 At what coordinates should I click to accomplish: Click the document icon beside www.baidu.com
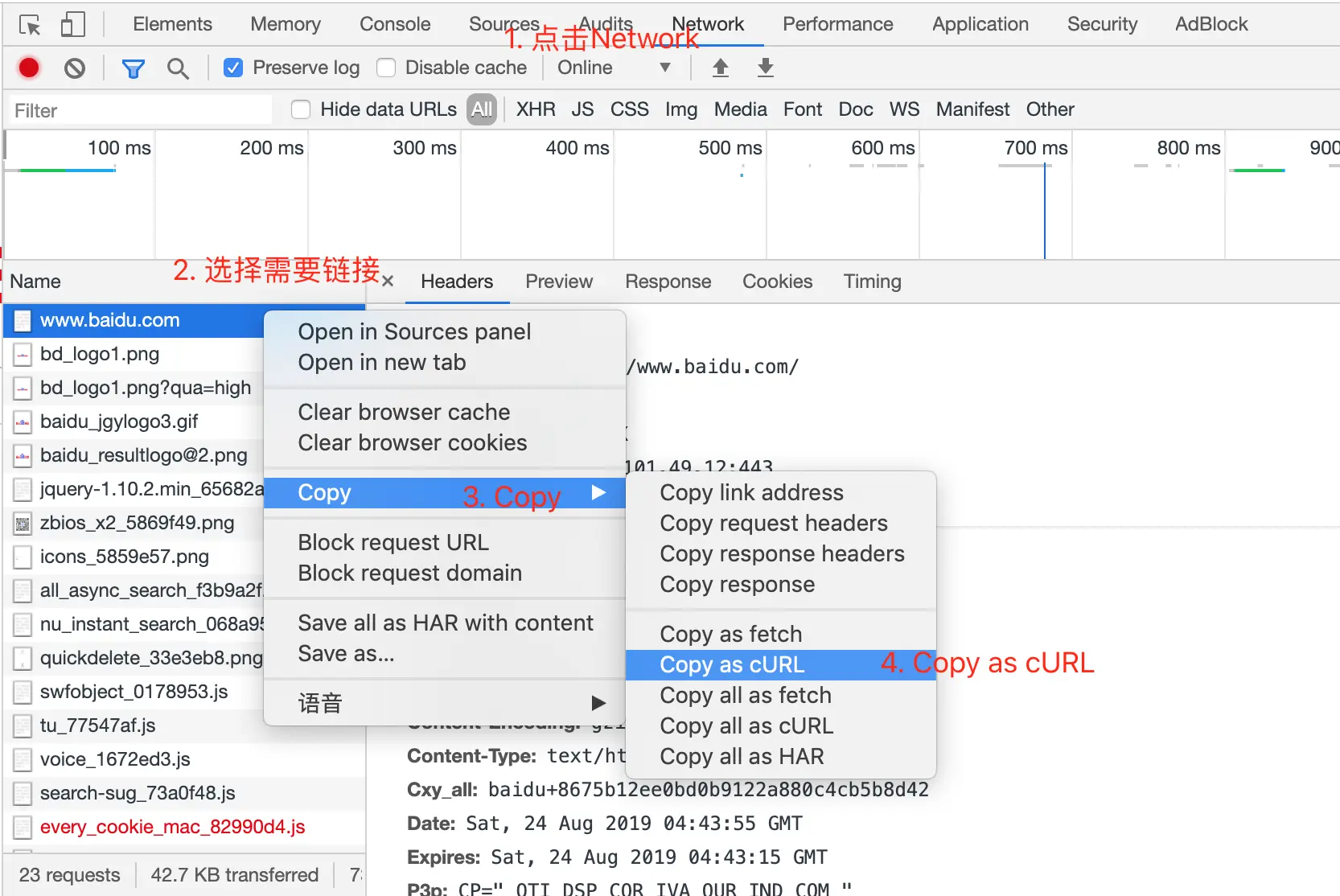[22, 320]
